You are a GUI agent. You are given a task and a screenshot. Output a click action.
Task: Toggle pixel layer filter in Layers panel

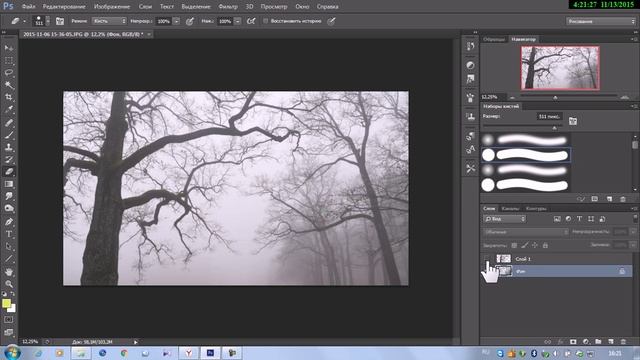point(557,219)
